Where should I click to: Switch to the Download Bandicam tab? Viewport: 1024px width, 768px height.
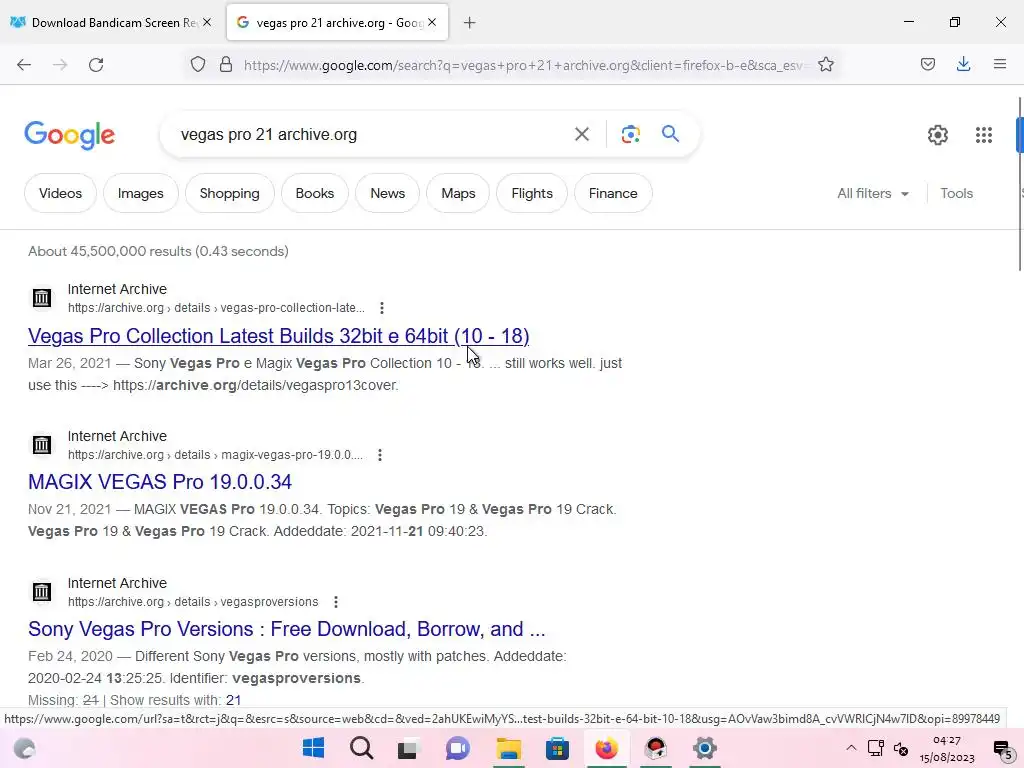click(x=111, y=23)
